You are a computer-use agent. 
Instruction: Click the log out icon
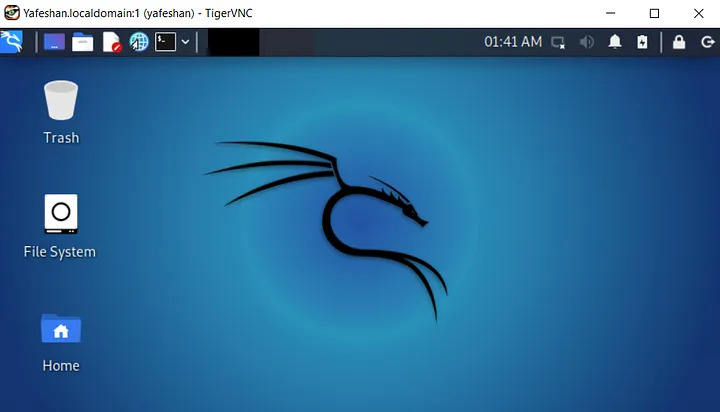tap(707, 42)
